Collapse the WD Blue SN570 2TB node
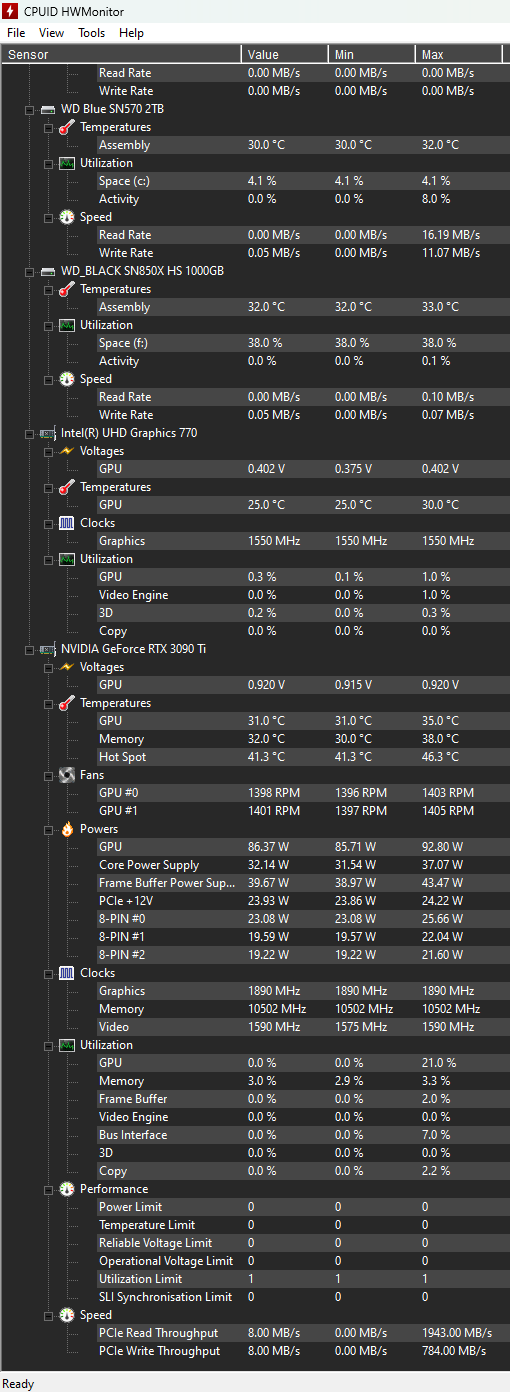The height and width of the screenshot is (1392, 510). 28,109
